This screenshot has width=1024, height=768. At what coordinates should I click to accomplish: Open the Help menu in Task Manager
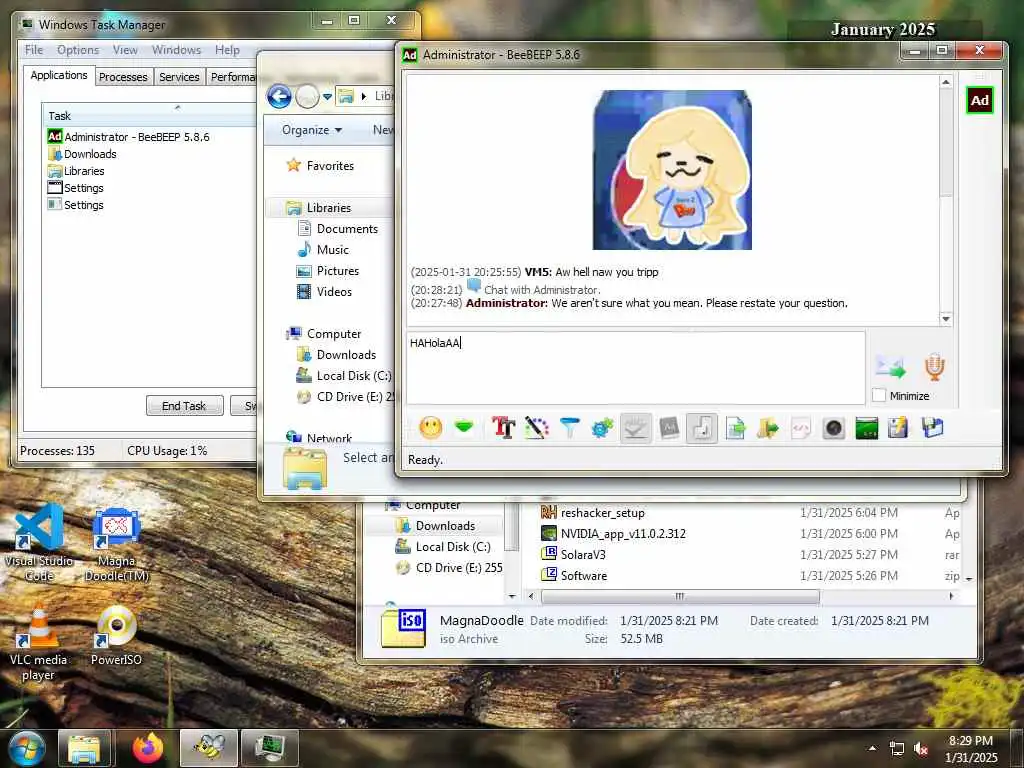227,50
